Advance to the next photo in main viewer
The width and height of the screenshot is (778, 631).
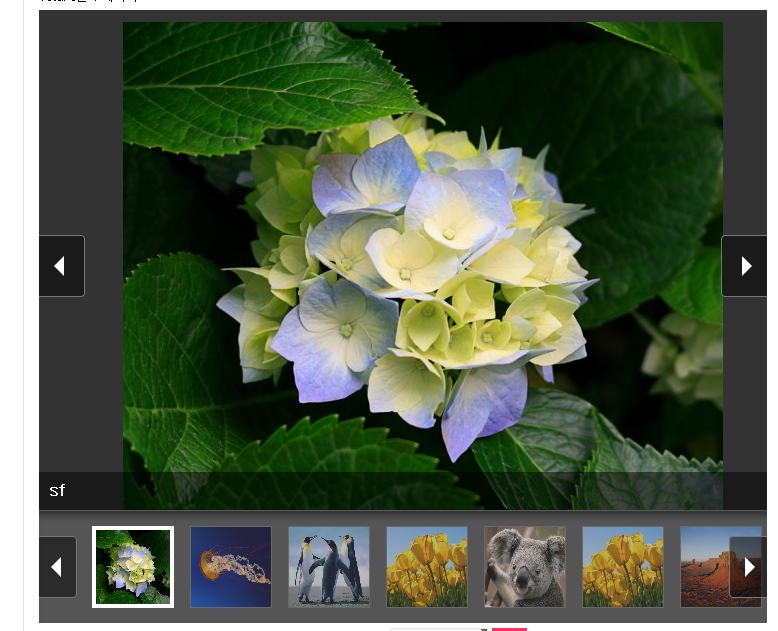click(744, 266)
